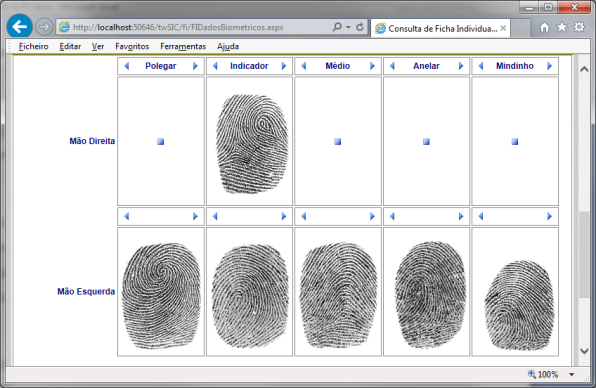The image size is (596, 388).
Task: Click left arrow beside Anelar header
Action: tap(392, 66)
